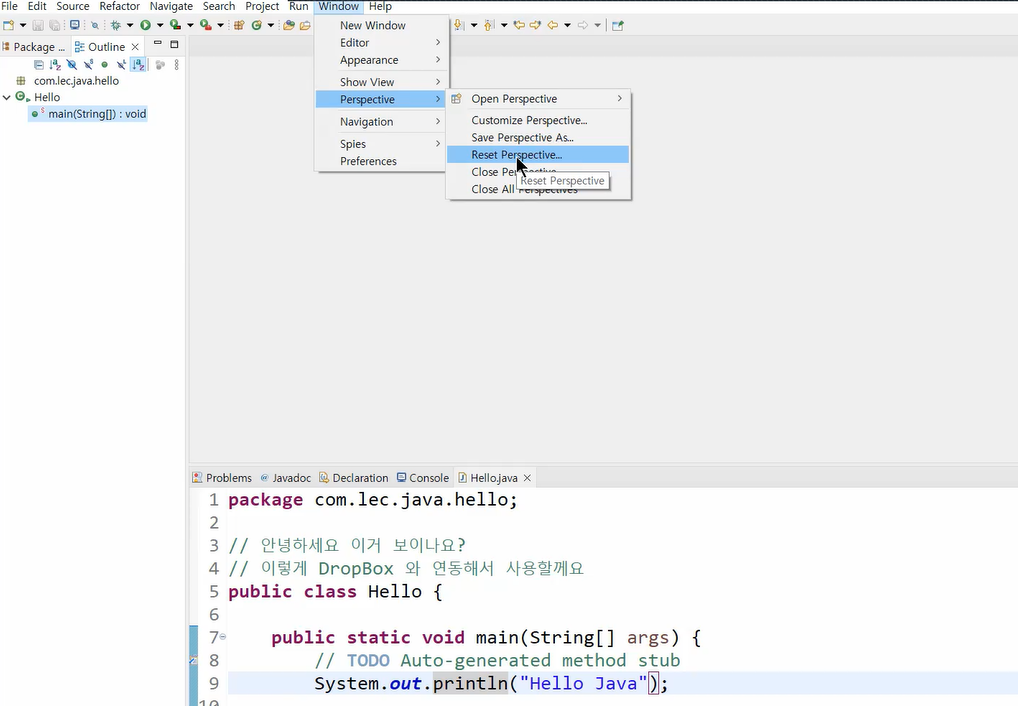Click the New Java Package icon
The width and height of the screenshot is (1018, 706).
click(x=239, y=25)
